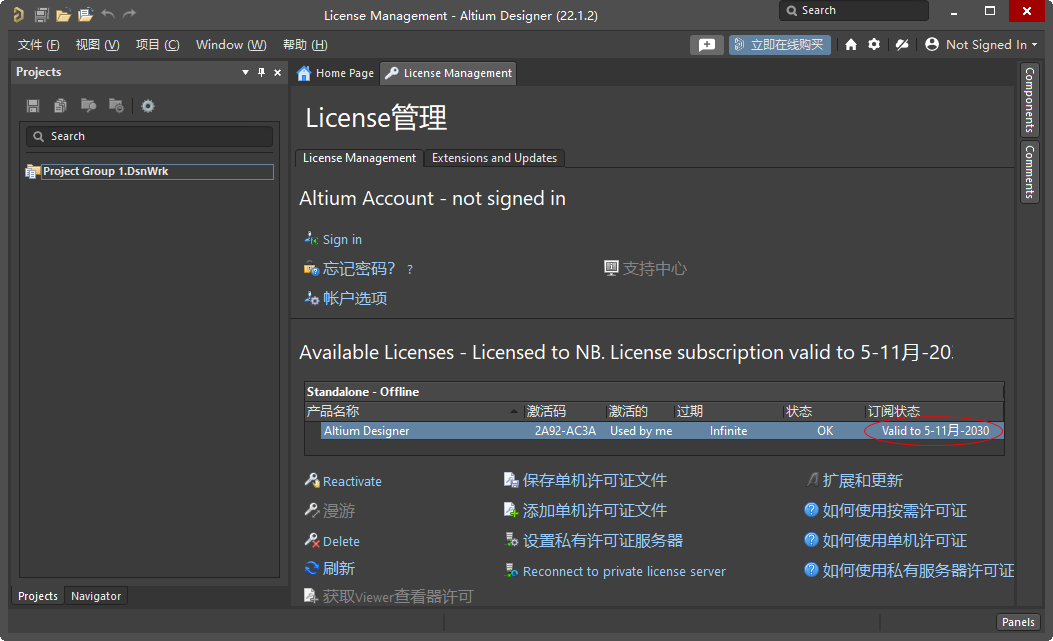
Task: Open the Projects panel gear settings
Action: click(148, 105)
